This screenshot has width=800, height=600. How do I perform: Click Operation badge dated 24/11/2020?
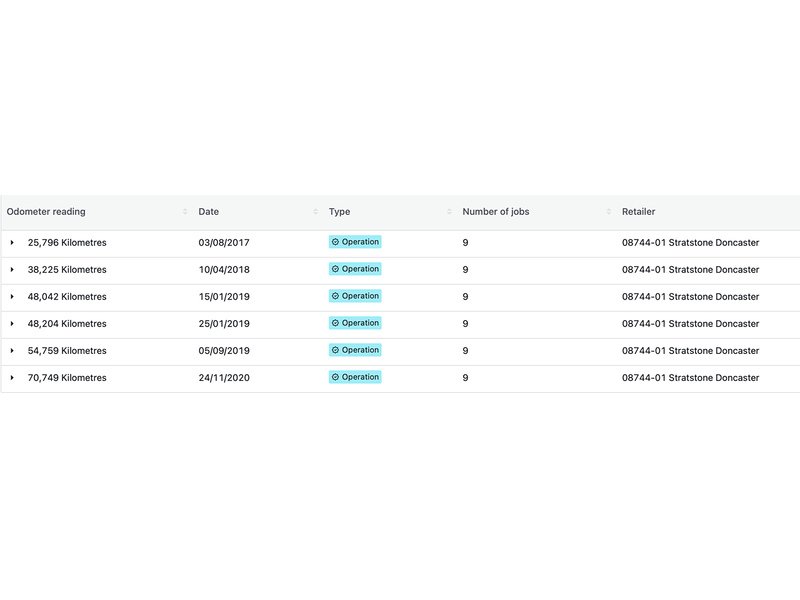pos(355,377)
